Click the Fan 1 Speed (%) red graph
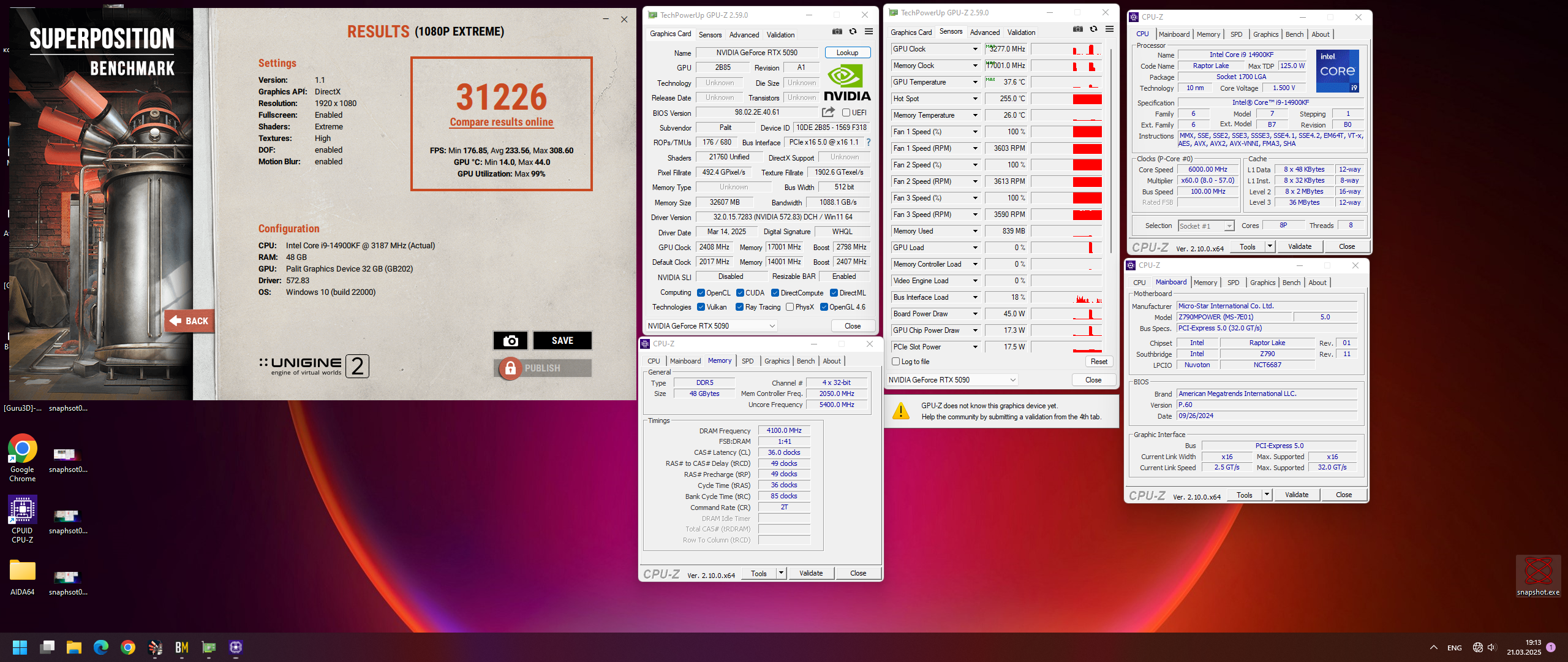1568x662 pixels. click(1067, 132)
